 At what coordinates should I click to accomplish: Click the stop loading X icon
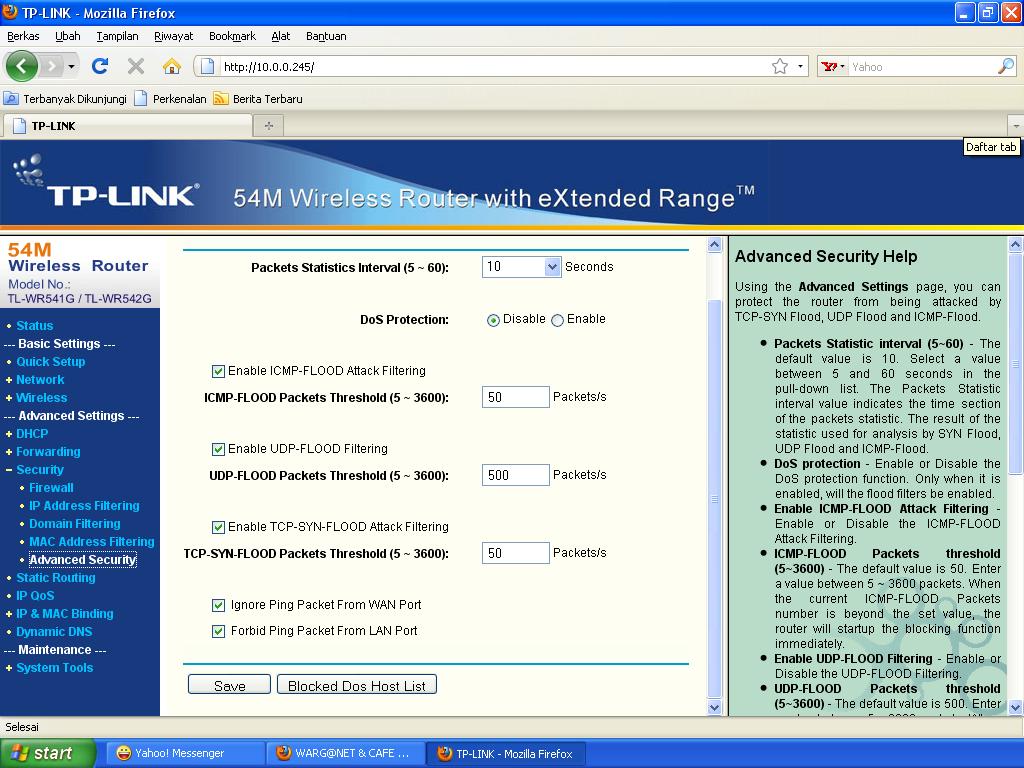[x=136, y=66]
